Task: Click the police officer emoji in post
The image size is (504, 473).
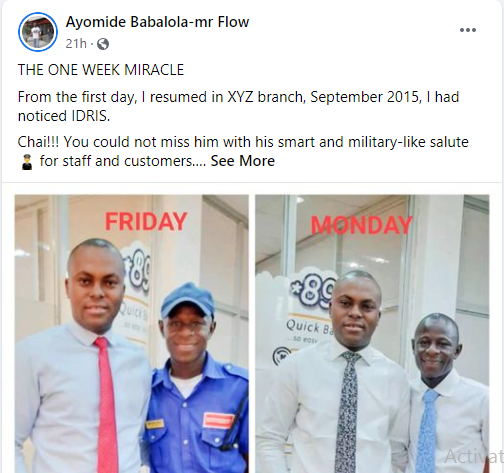Action: 27,162
